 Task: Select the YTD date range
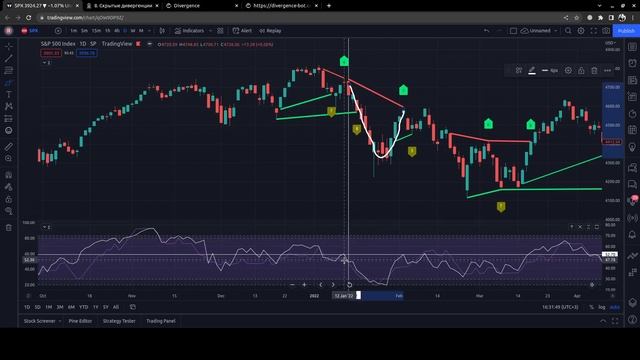pyautogui.click(x=83, y=307)
